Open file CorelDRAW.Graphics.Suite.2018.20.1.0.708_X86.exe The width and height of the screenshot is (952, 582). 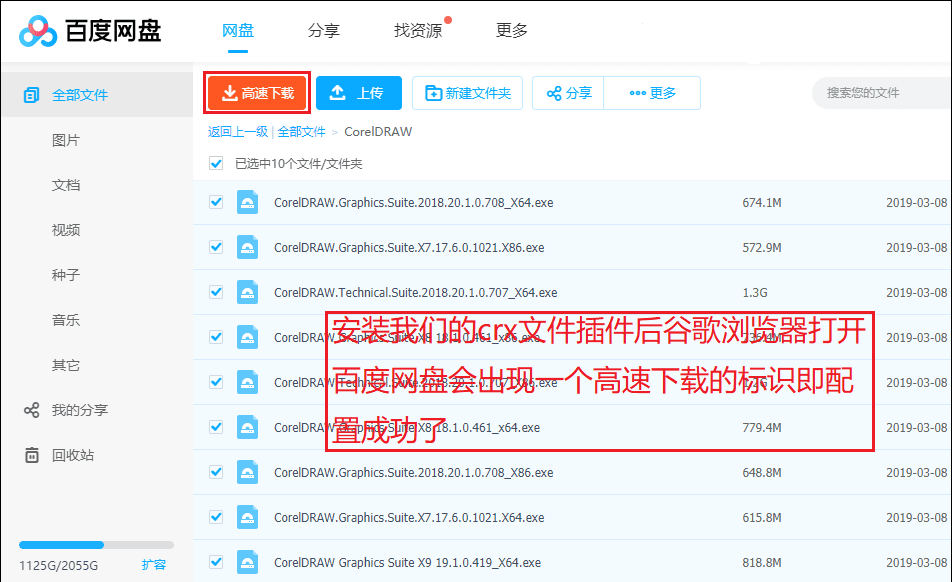click(413, 473)
